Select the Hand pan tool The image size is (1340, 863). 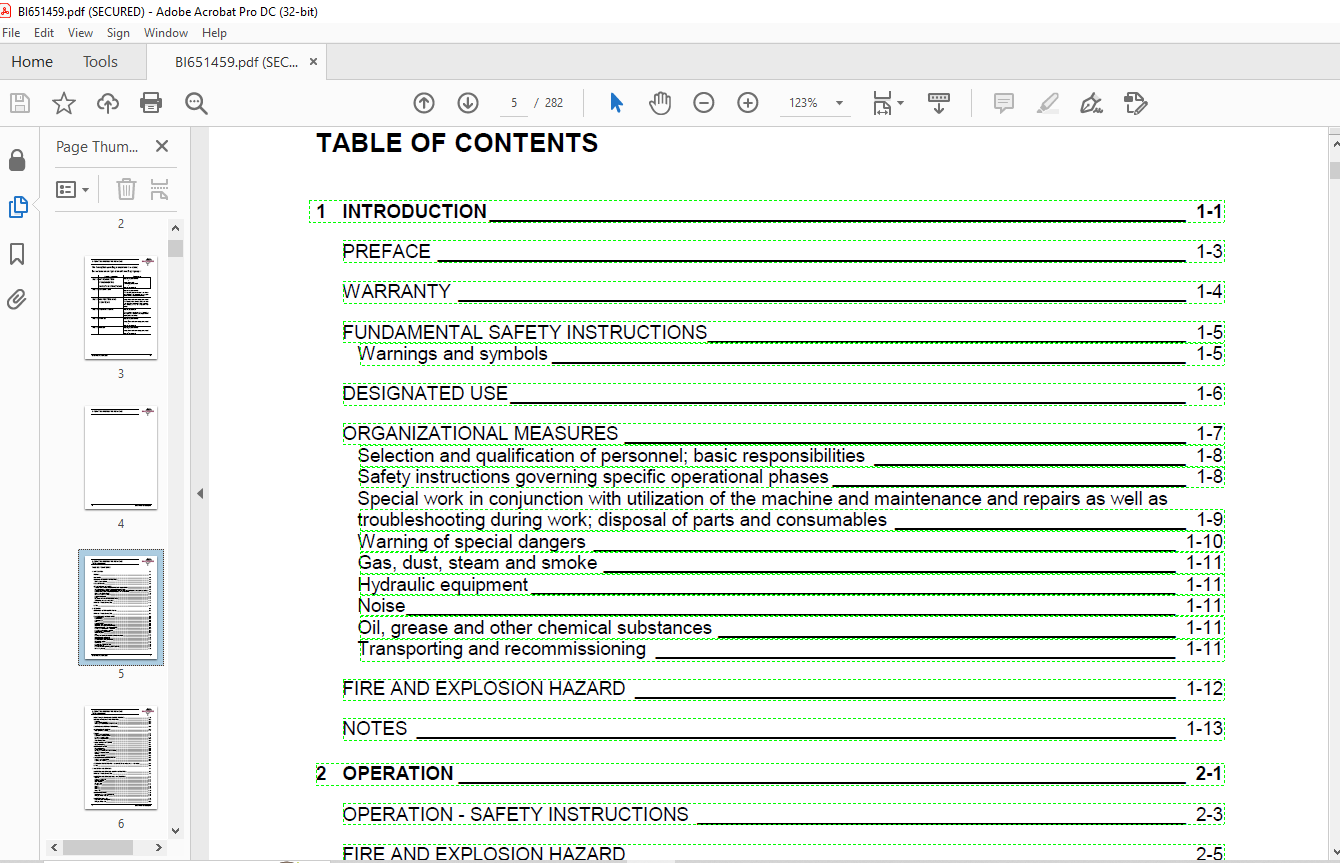(660, 103)
